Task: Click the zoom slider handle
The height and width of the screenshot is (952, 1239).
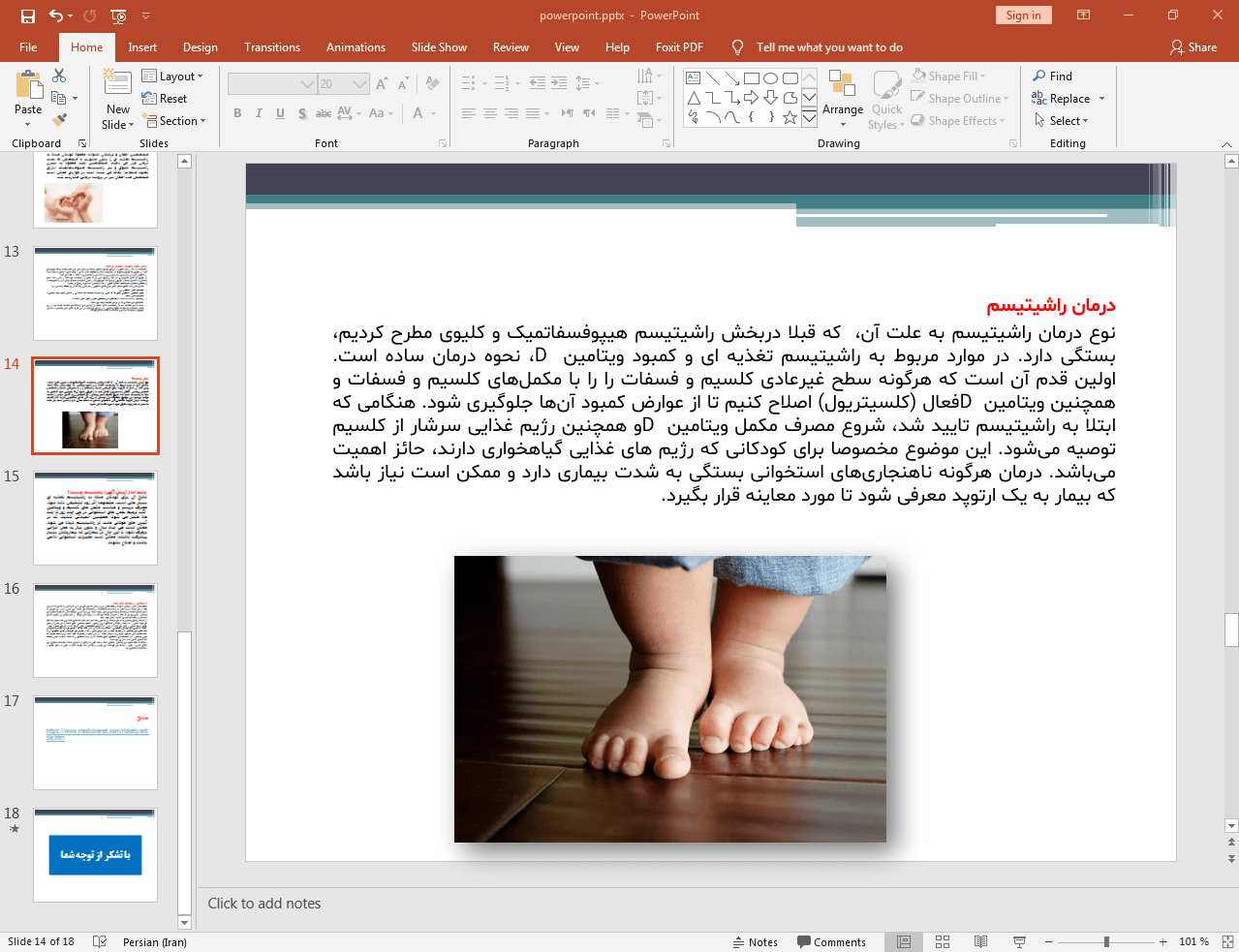Action: point(1106,941)
